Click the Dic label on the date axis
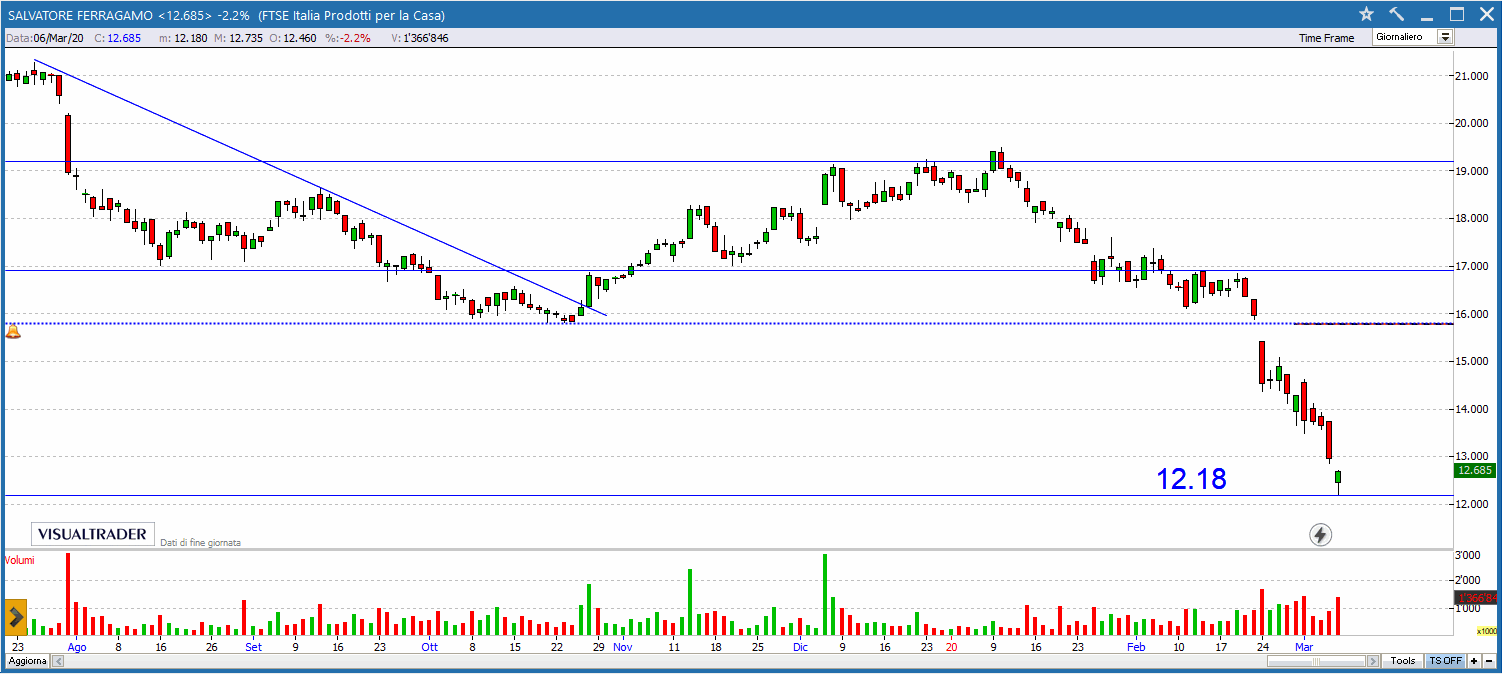 800,647
